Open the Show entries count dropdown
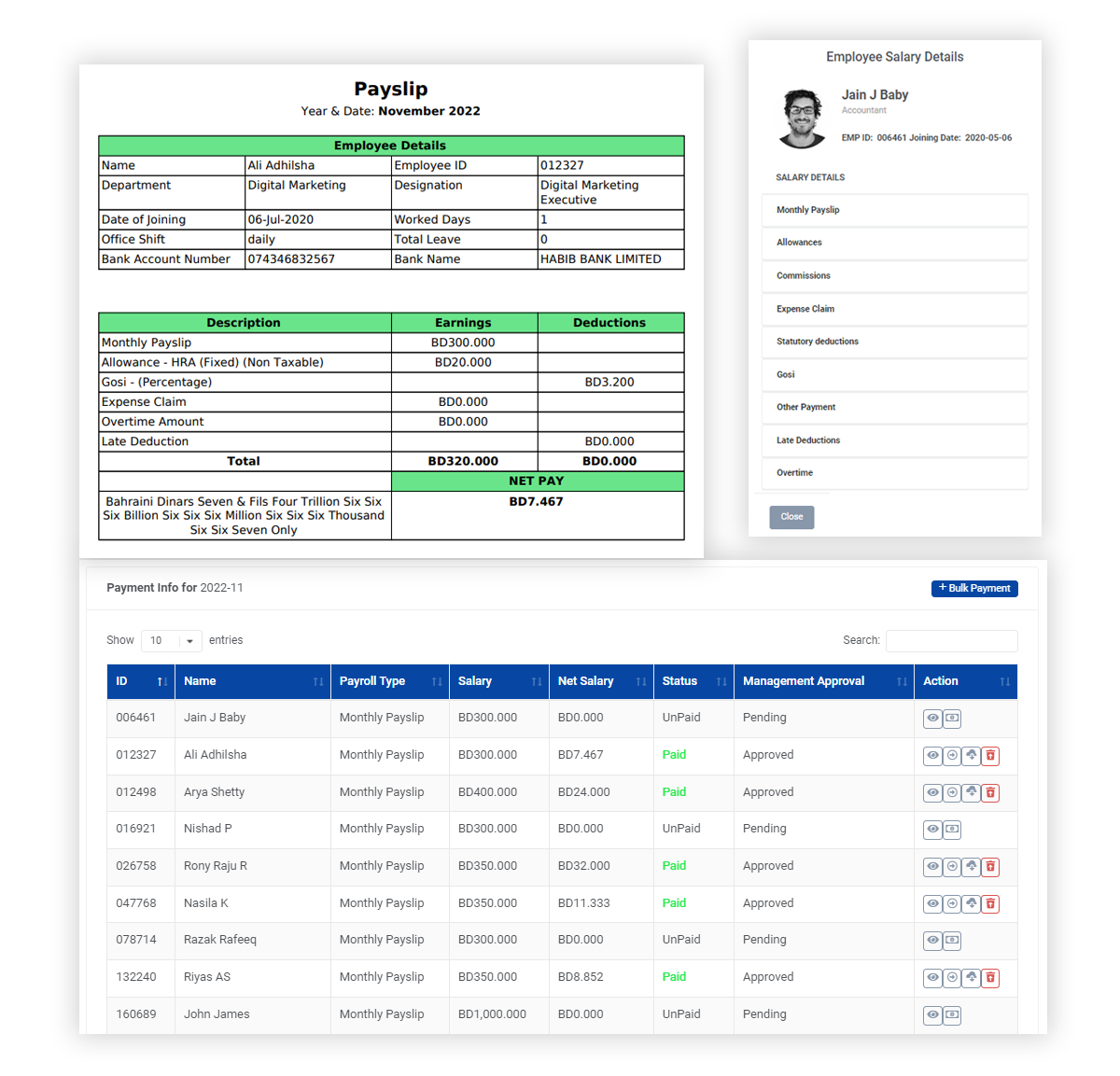The height and width of the screenshot is (1076, 1120). pyautogui.click(x=171, y=641)
